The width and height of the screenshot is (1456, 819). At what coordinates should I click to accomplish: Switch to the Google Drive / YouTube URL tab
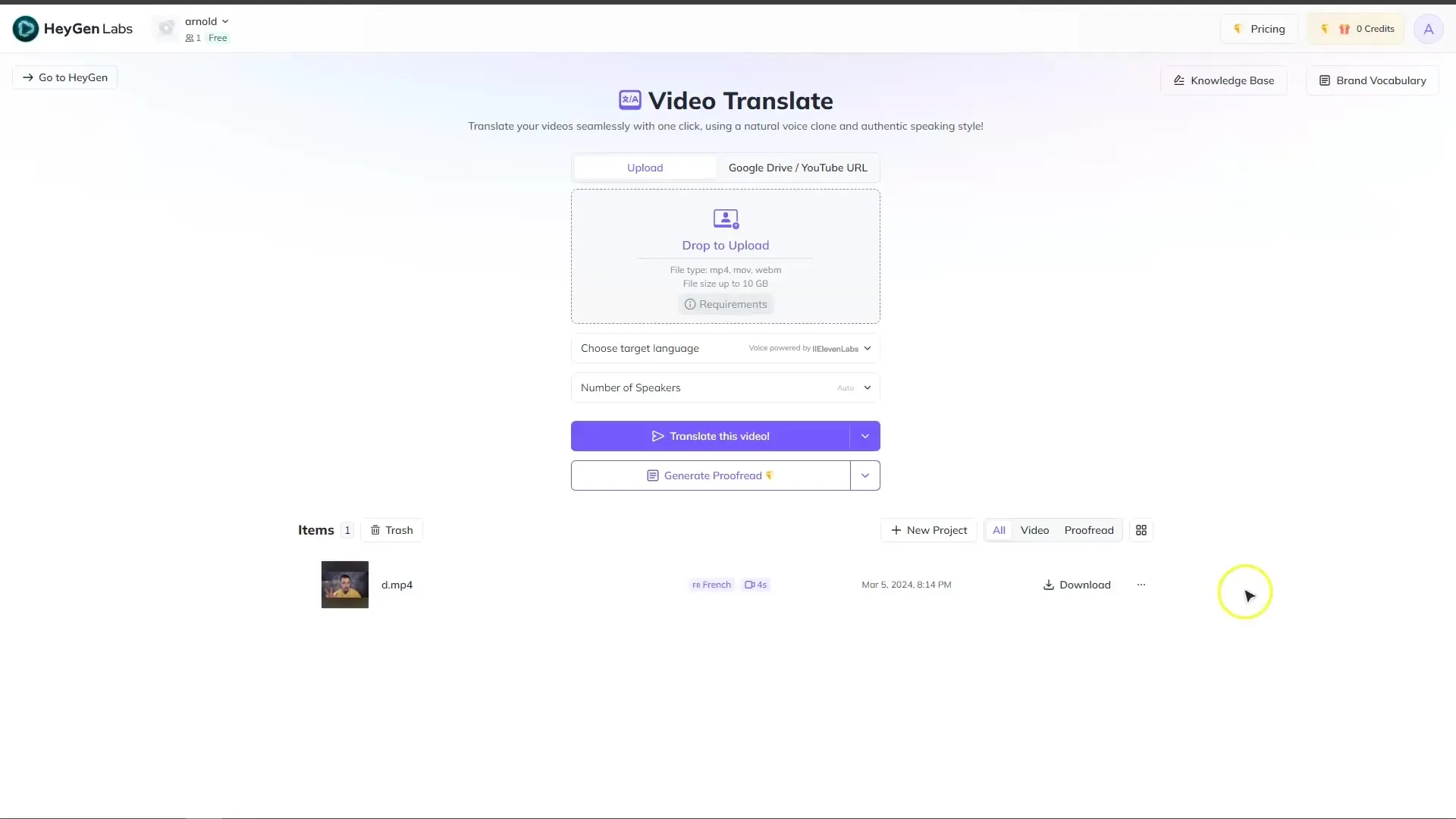pos(797,167)
